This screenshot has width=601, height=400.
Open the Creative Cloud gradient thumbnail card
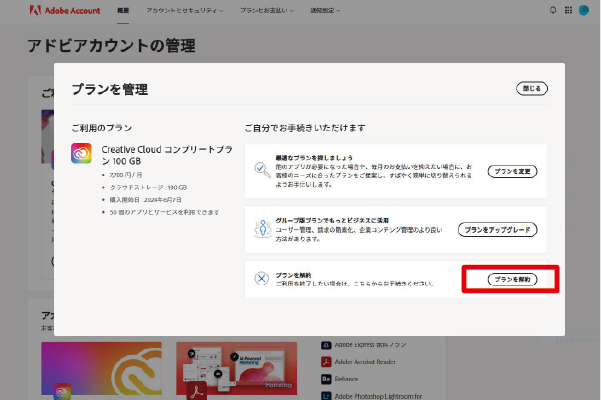click(102, 369)
